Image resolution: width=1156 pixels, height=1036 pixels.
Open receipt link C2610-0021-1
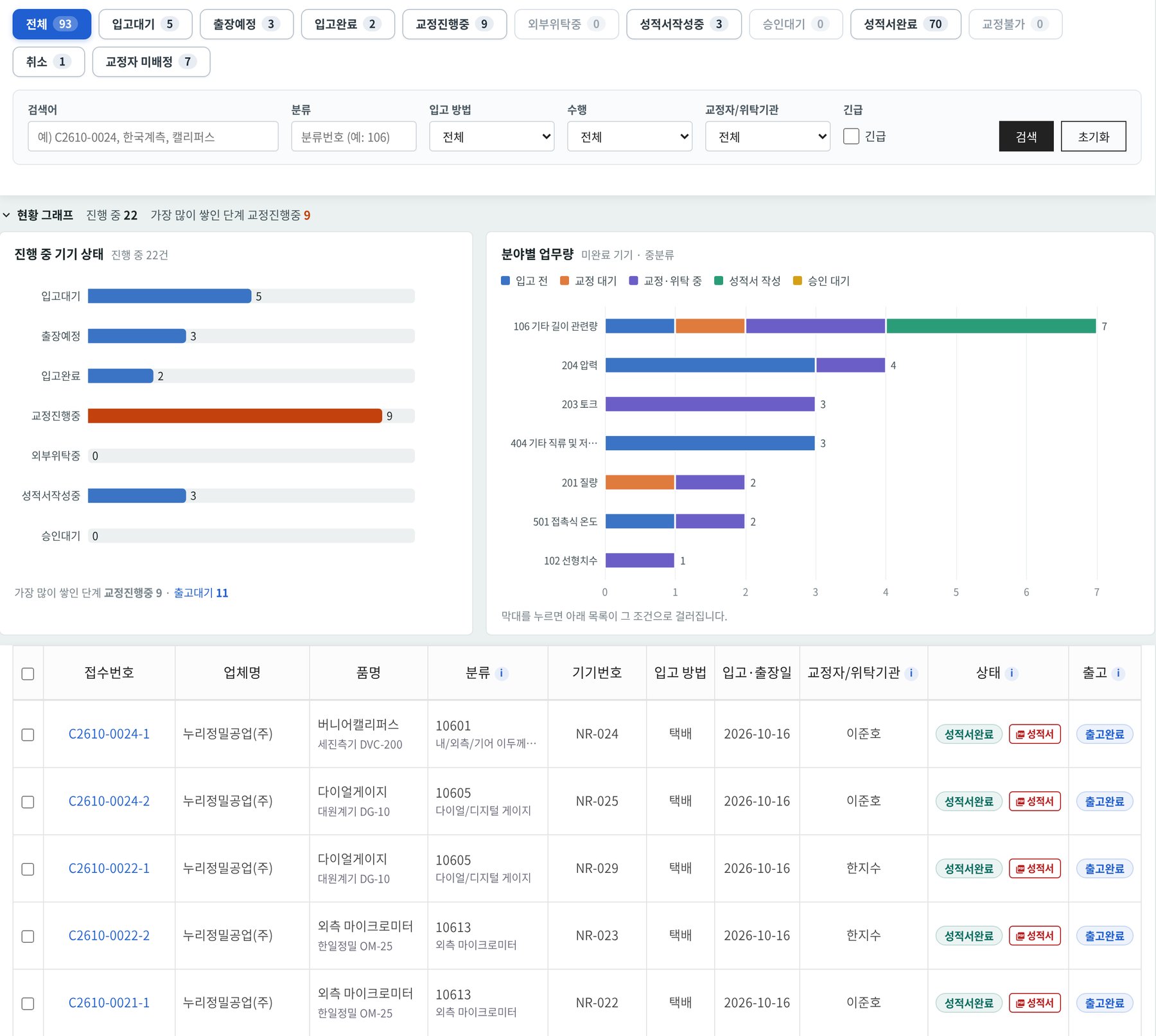coord(109,1003)
